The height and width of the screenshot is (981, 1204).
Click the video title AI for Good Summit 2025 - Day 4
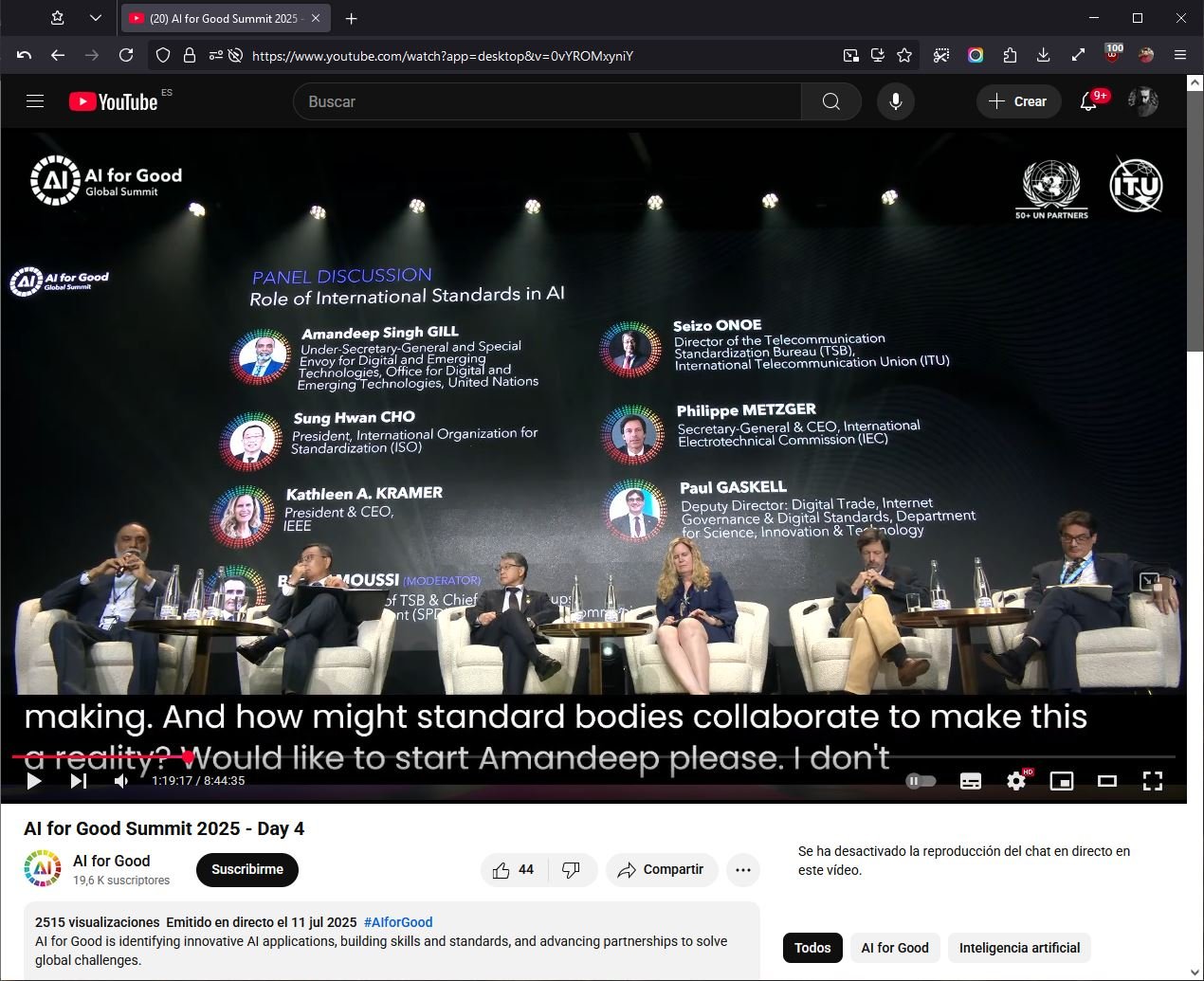[x=164, y=828]
